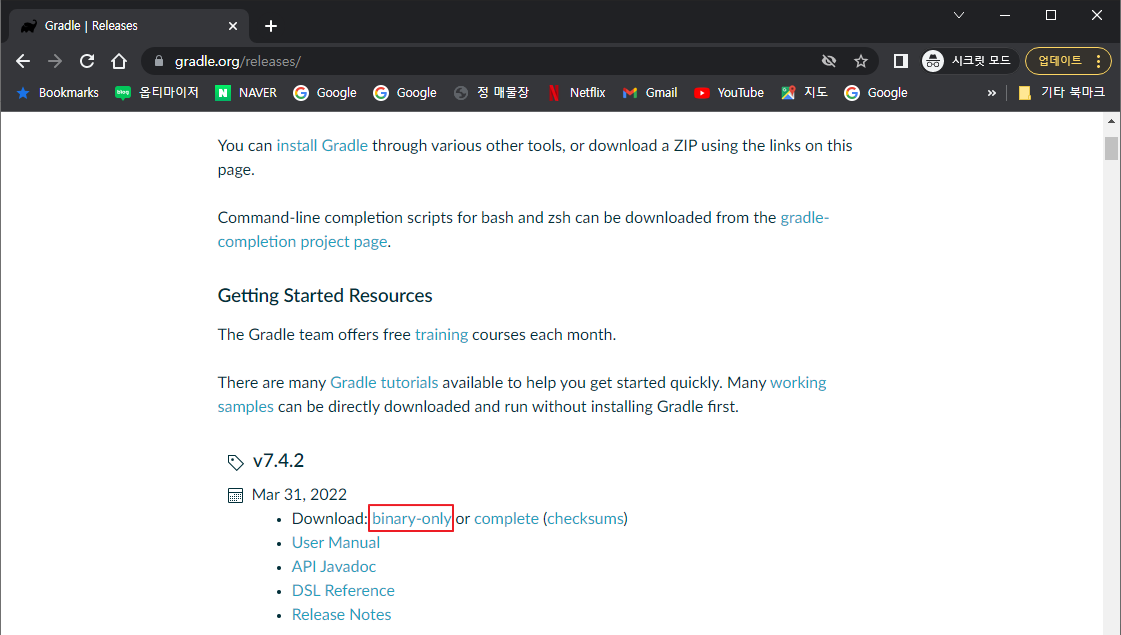Open the 지도 maps bookmark

coord(804,93)
